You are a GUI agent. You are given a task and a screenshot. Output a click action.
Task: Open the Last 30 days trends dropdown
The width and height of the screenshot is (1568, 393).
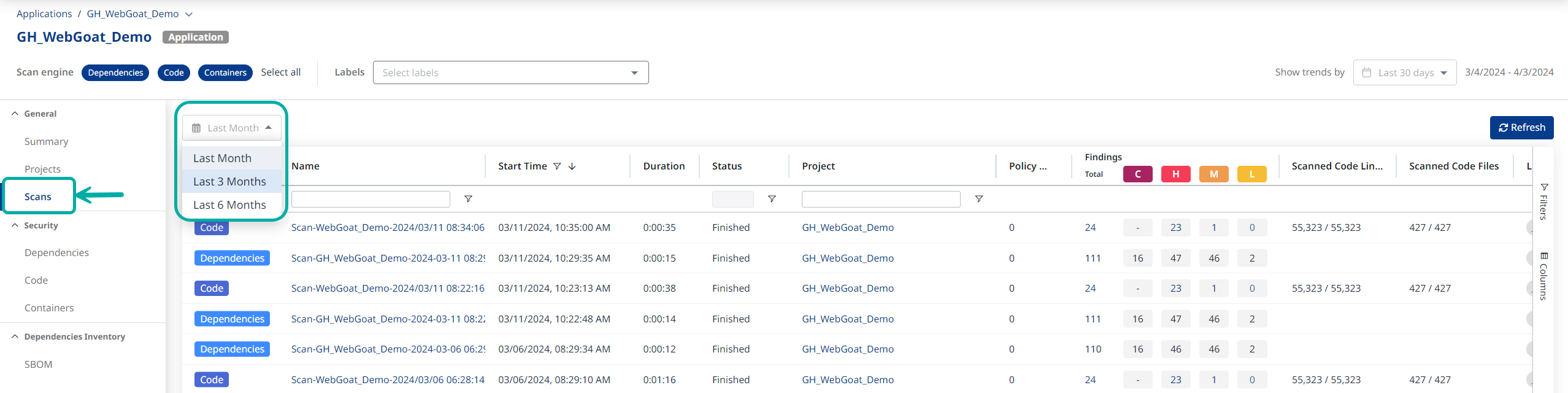coord(1404,72)
